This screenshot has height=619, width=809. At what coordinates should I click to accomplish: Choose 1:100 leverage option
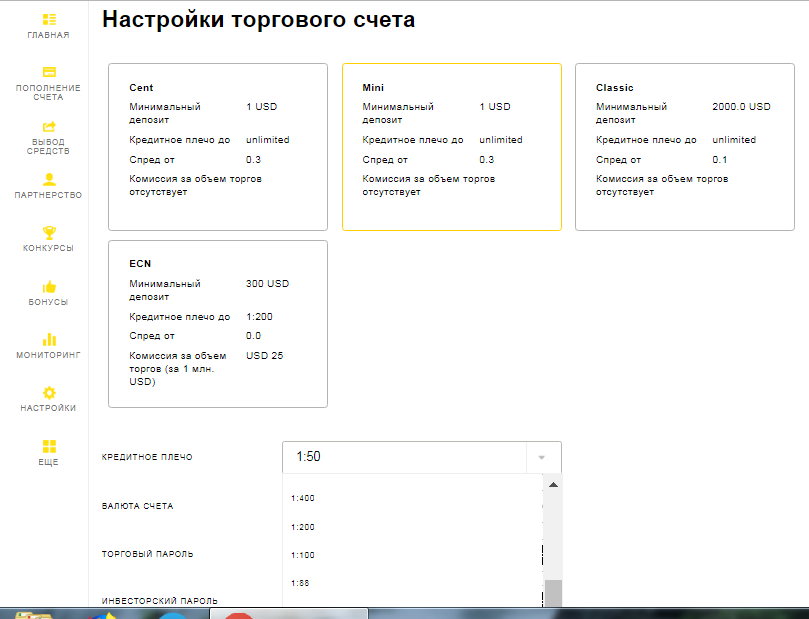(303, 556)
